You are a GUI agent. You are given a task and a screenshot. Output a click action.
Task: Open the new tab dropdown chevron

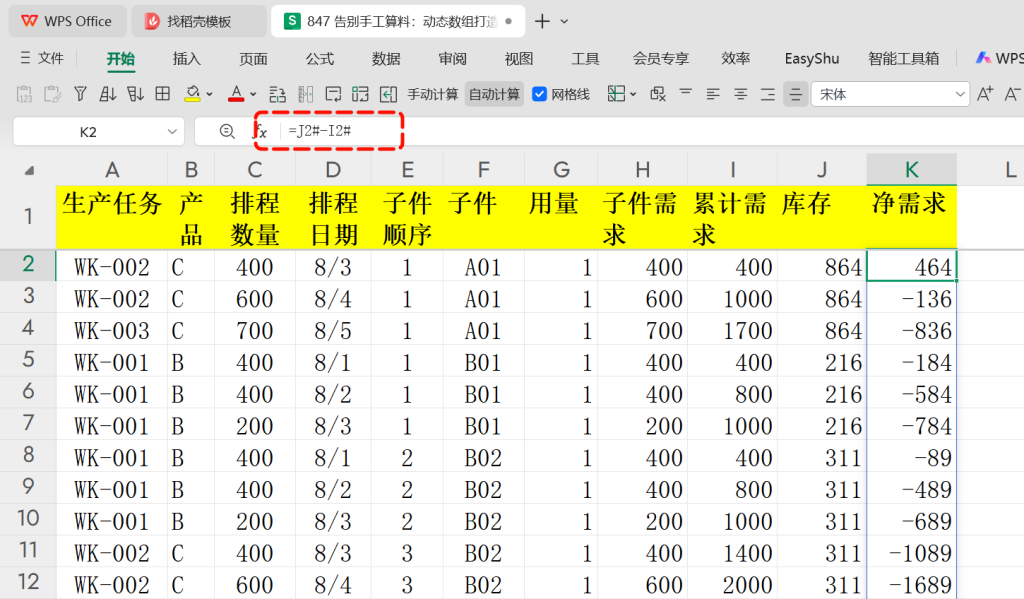[564, 22]
